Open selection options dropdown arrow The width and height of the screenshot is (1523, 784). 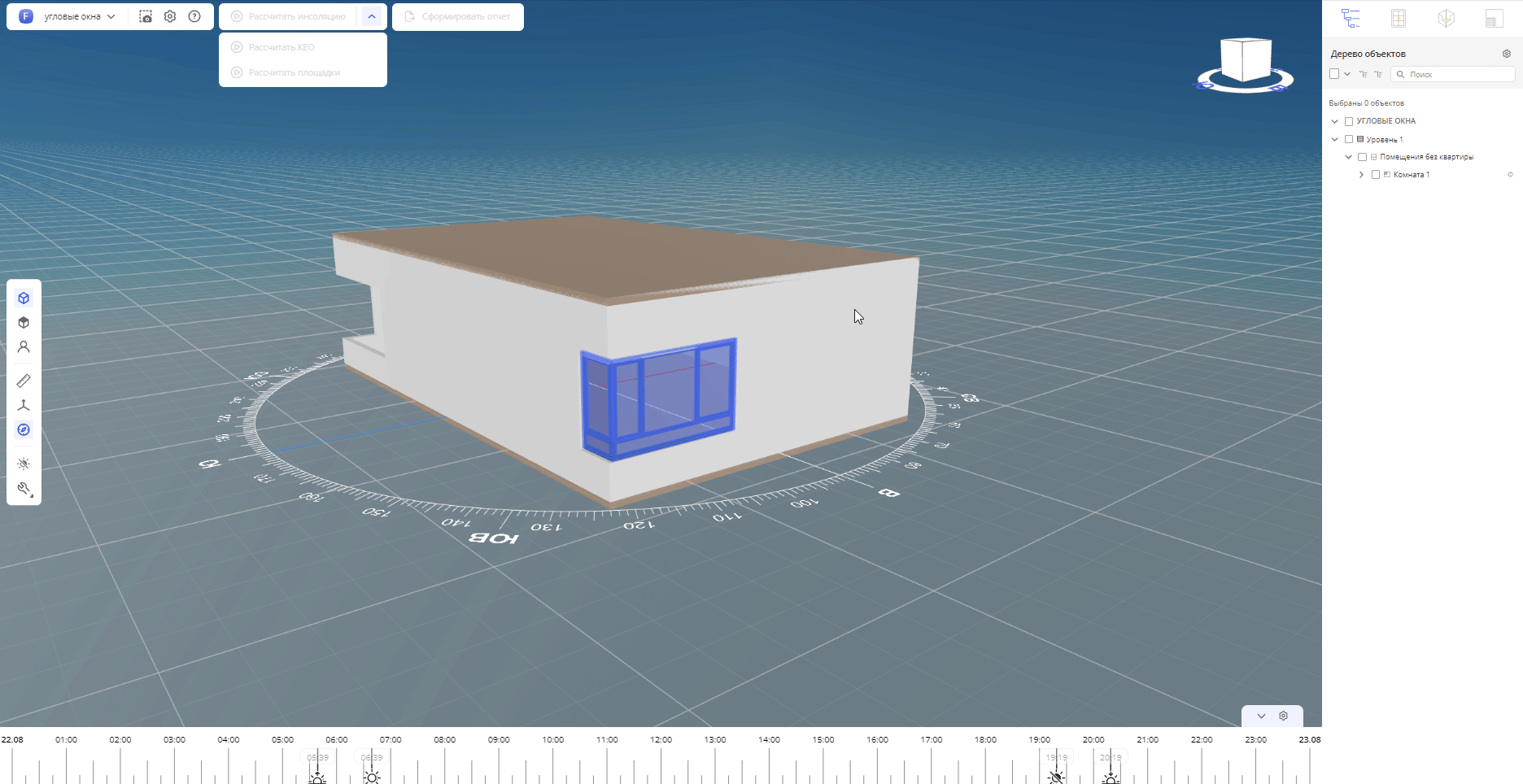(x=1347, y=74)
